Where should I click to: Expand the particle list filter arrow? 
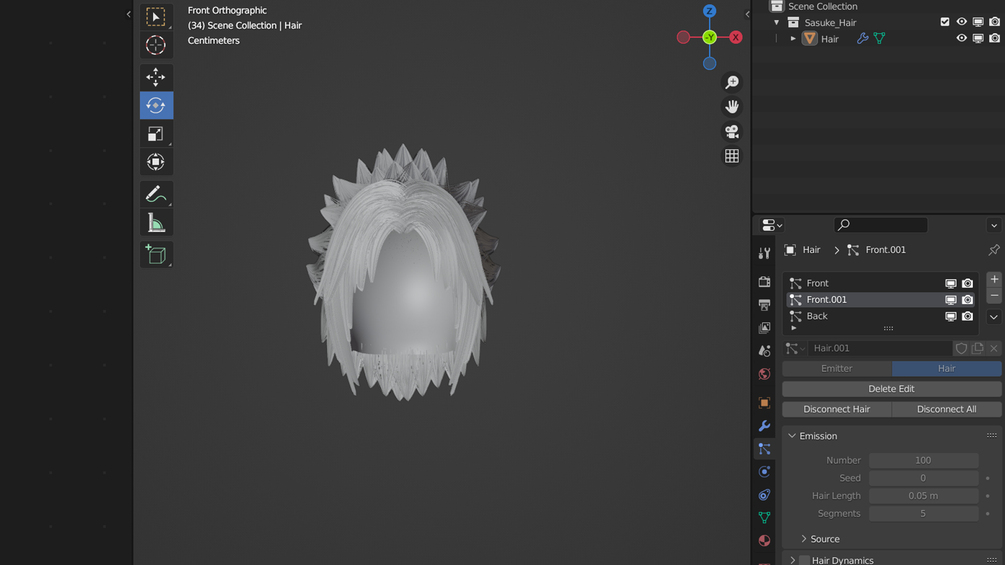coord(793,328)
